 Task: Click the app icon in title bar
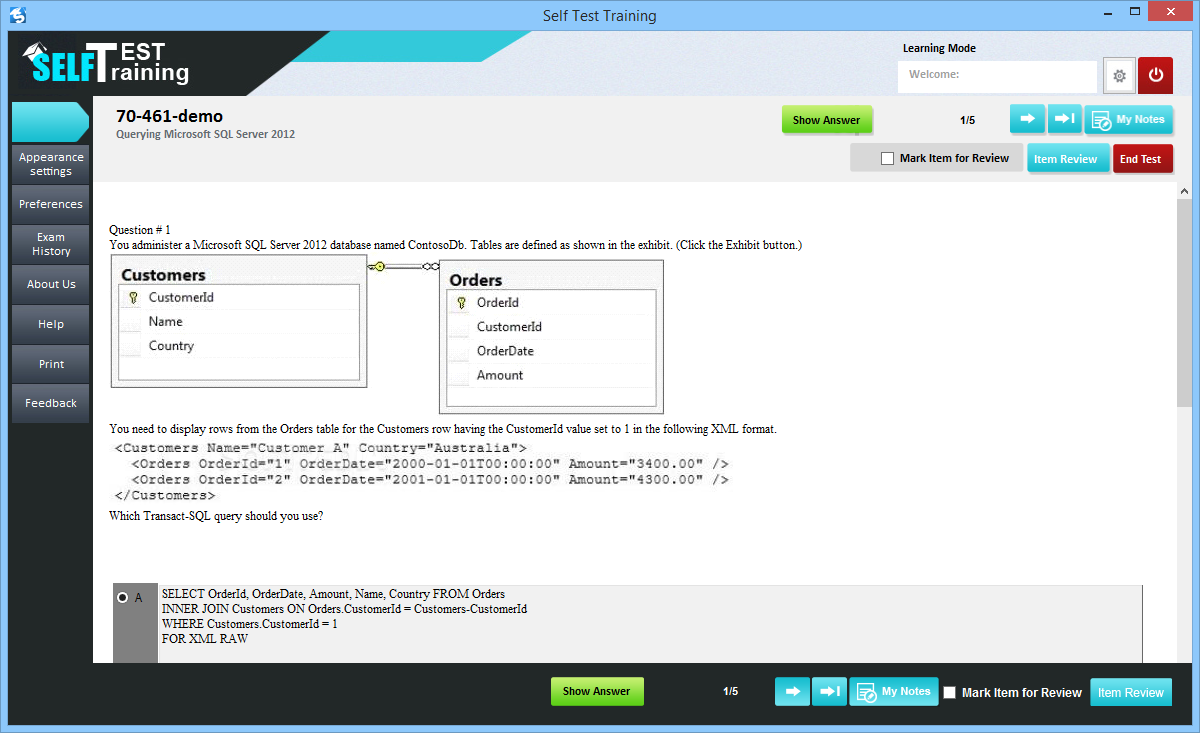[16, 15]
